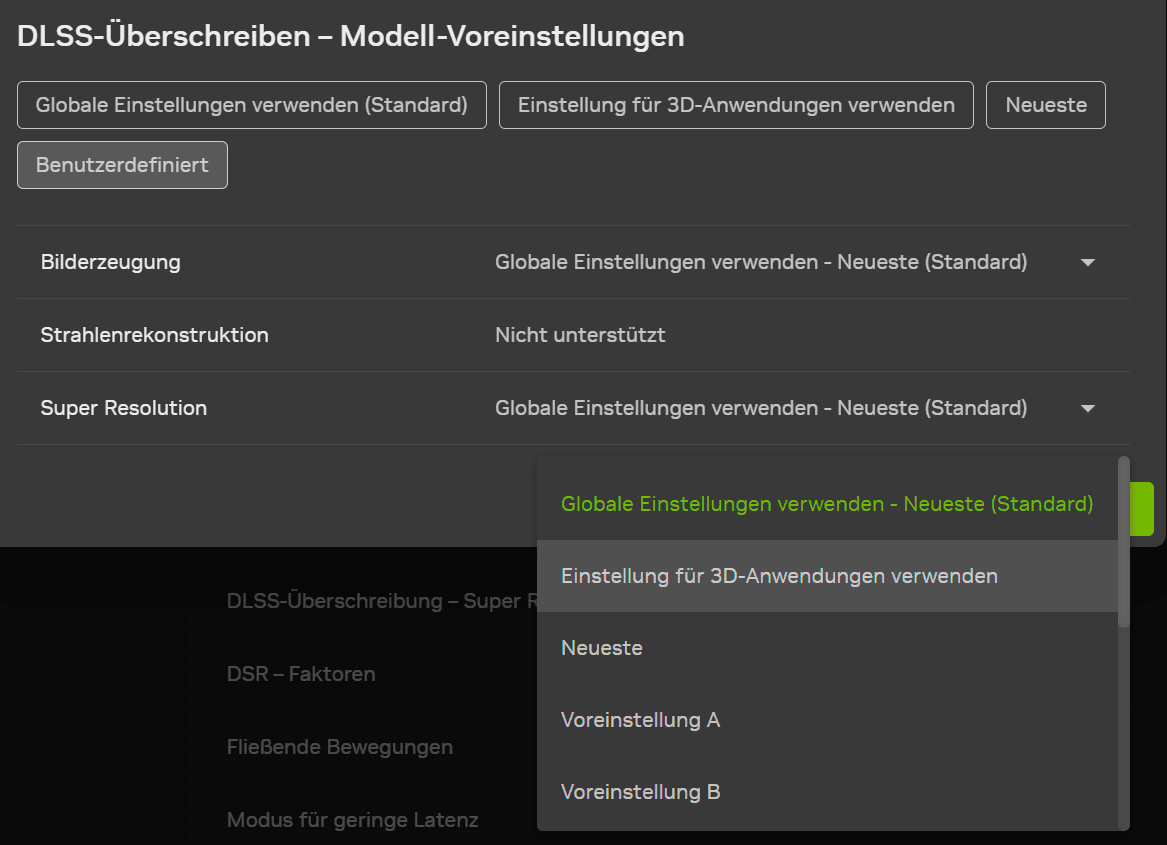This screenshot has height=845, width=1167.
Task: Open the Super Resolution dropdown arrow
Action: click(1087, 408)
